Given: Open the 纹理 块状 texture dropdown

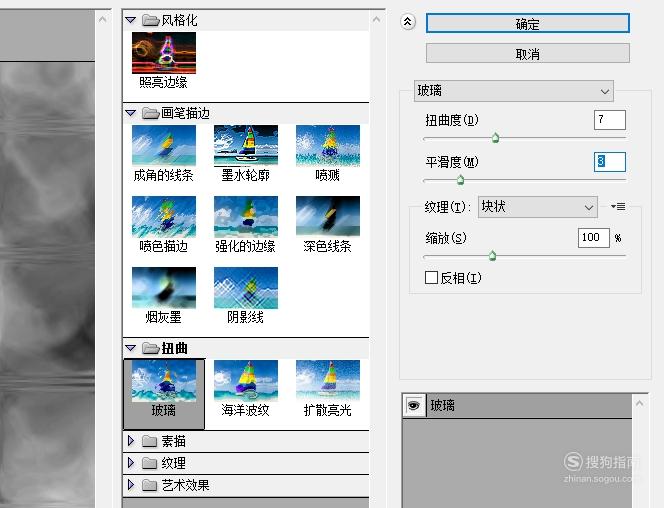Looking at the screenshot, I should pyautogui.click(x=538, y=207).
